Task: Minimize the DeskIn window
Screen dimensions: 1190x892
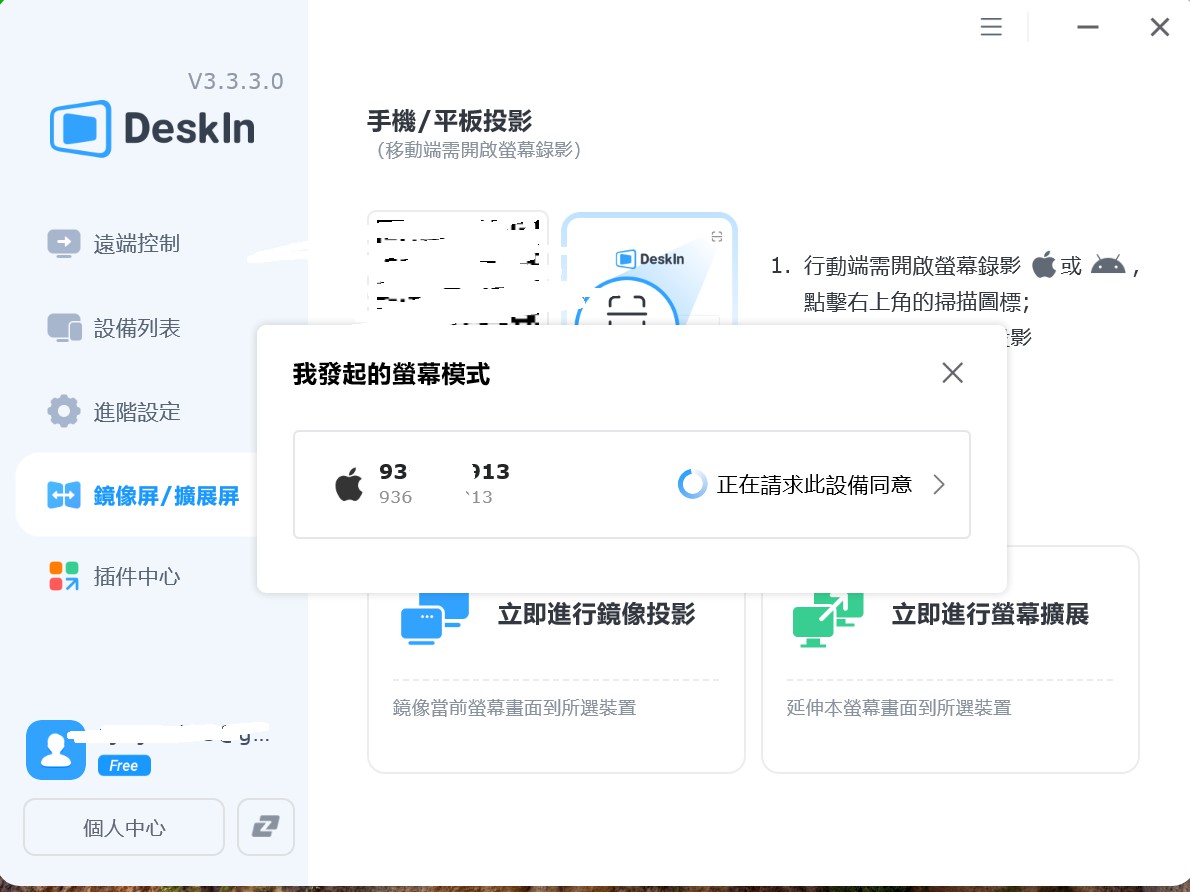Action: 1088,27
